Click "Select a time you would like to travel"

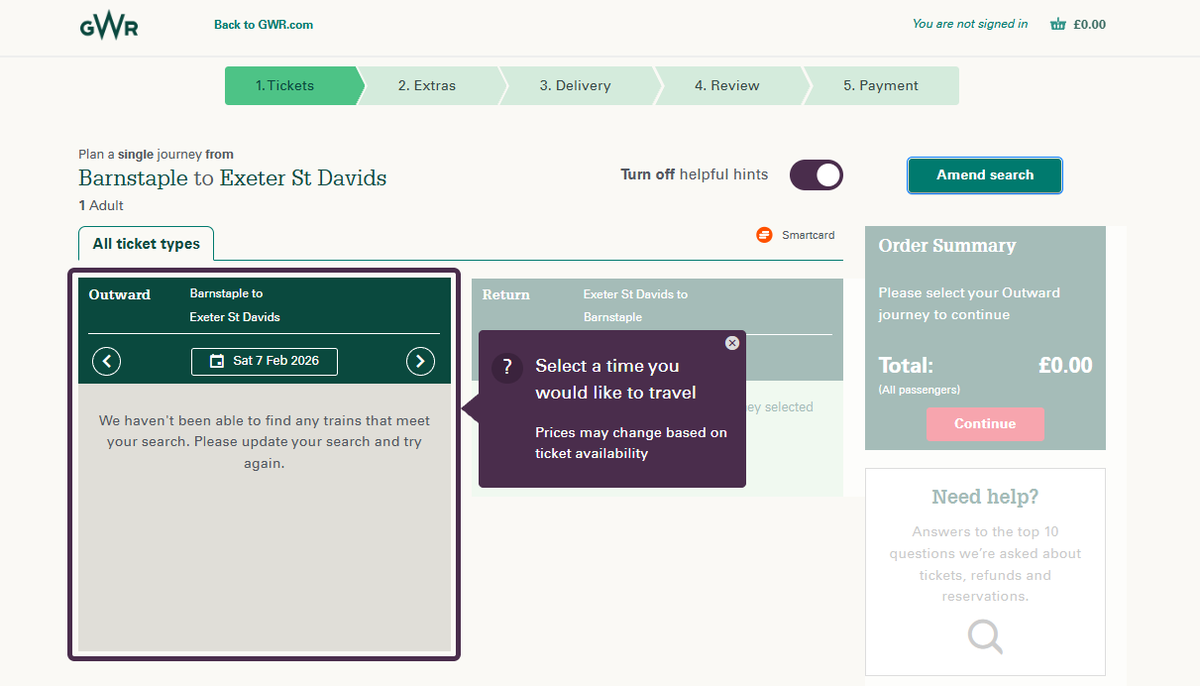(616, 380)
